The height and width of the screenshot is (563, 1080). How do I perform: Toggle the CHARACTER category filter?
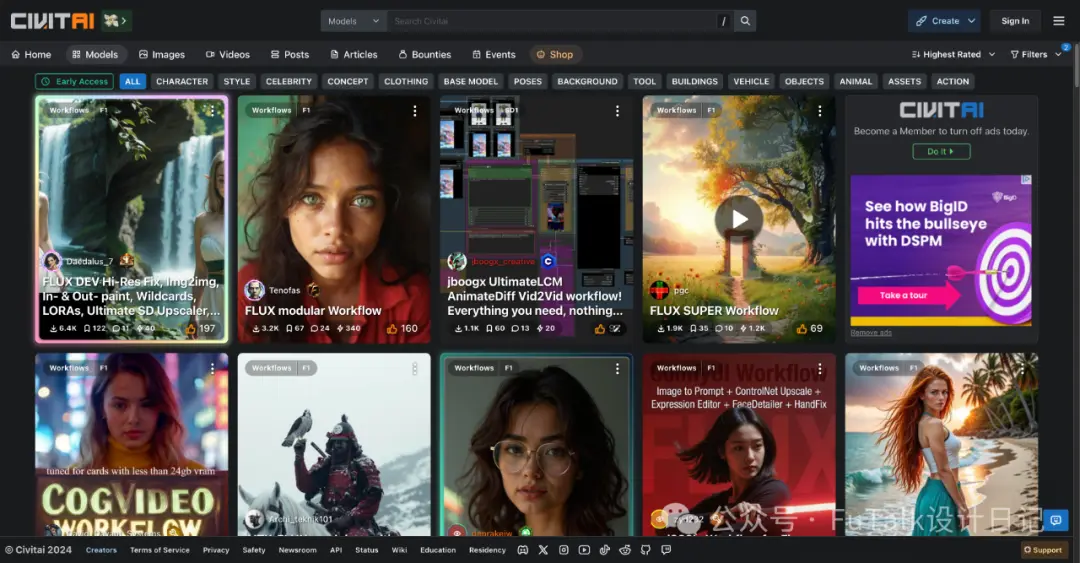[x=182, y=81]
